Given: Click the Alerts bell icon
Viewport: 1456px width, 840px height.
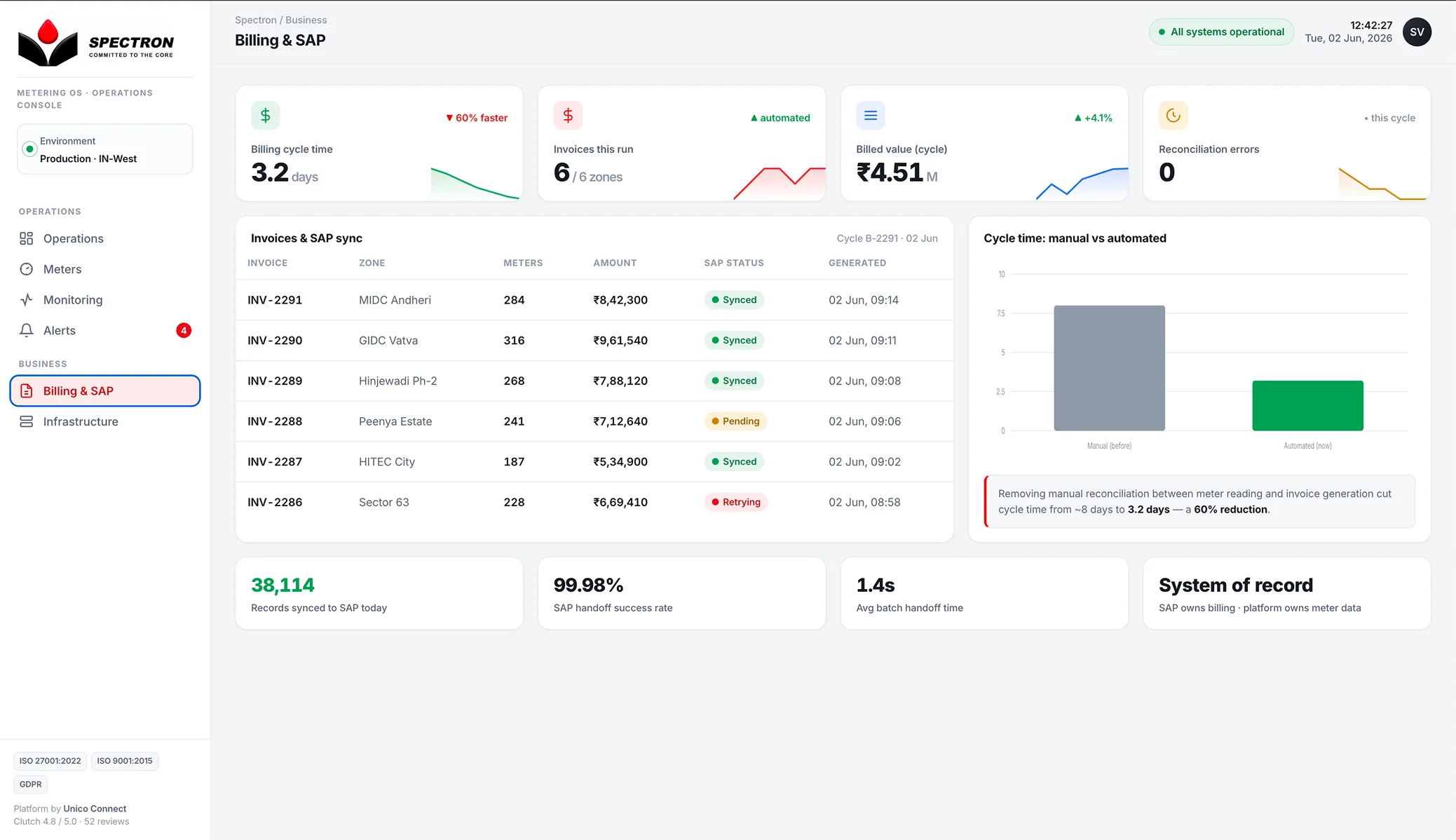Looking at the screenshot, I should [27, 330].
